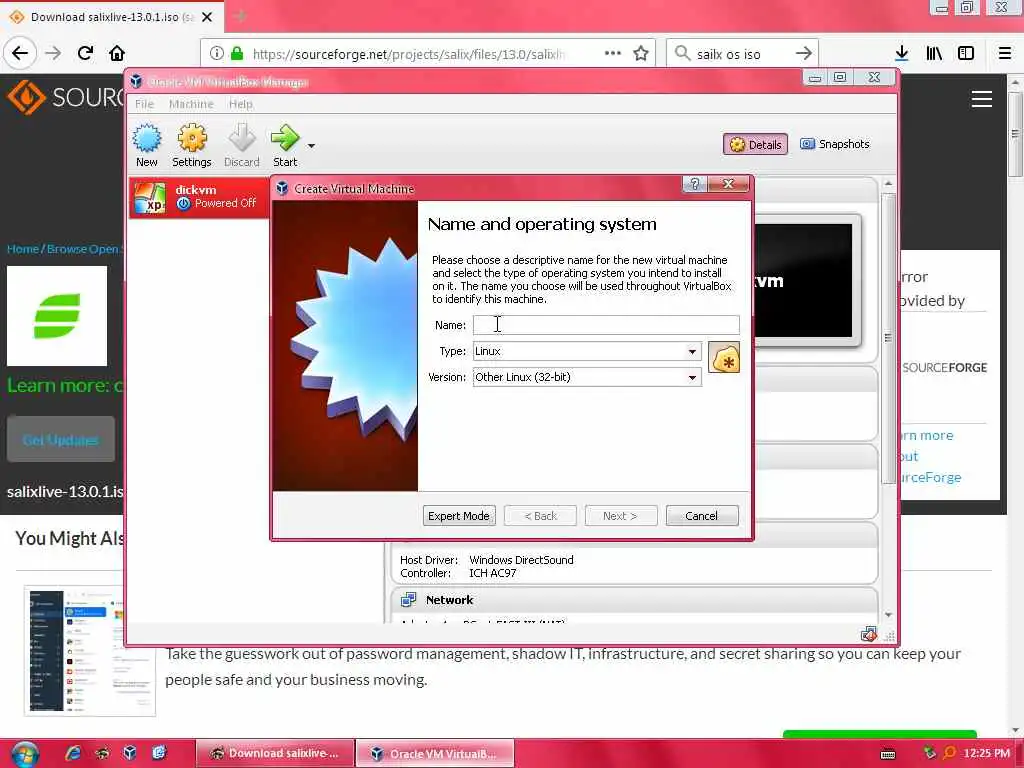The image size is (1024, 768).
Task: Switch to Snapshots view
Action: [835, 144]
